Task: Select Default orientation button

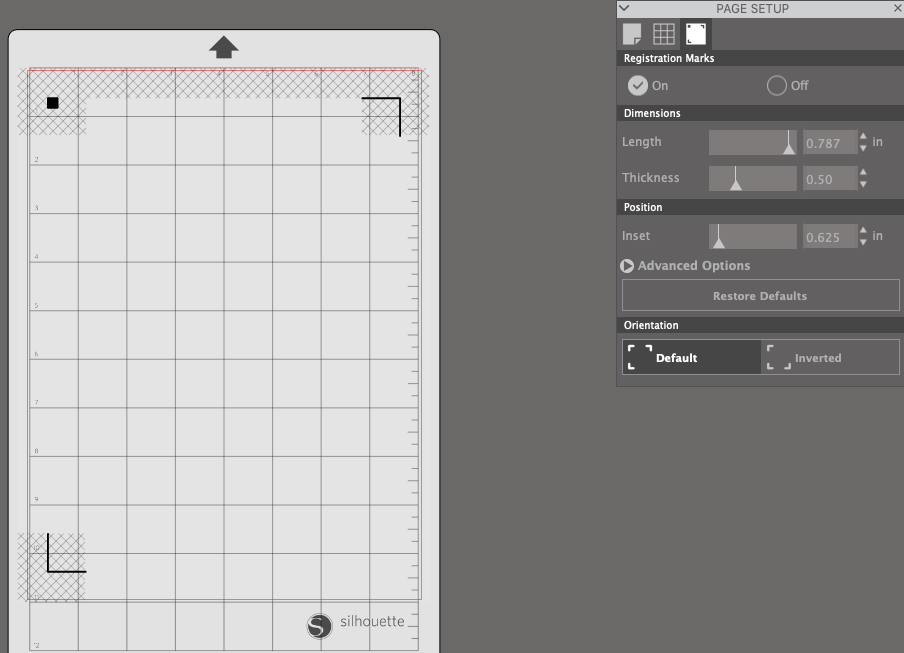Action: pyautogui.click(x=692, y=357)
